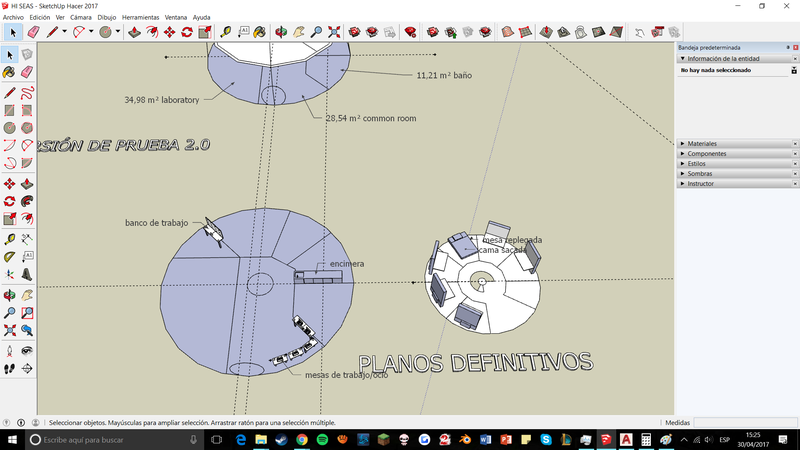800x450 pixels.
Task: Activate the Look Around eye tool
Action: pyautogui.click(x=27, y=351)
